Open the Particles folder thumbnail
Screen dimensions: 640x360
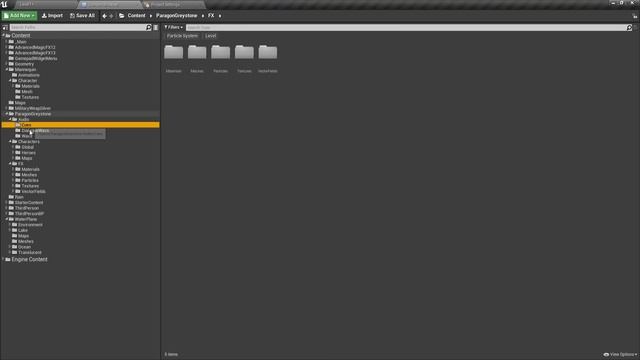click(x=220, y=52)
